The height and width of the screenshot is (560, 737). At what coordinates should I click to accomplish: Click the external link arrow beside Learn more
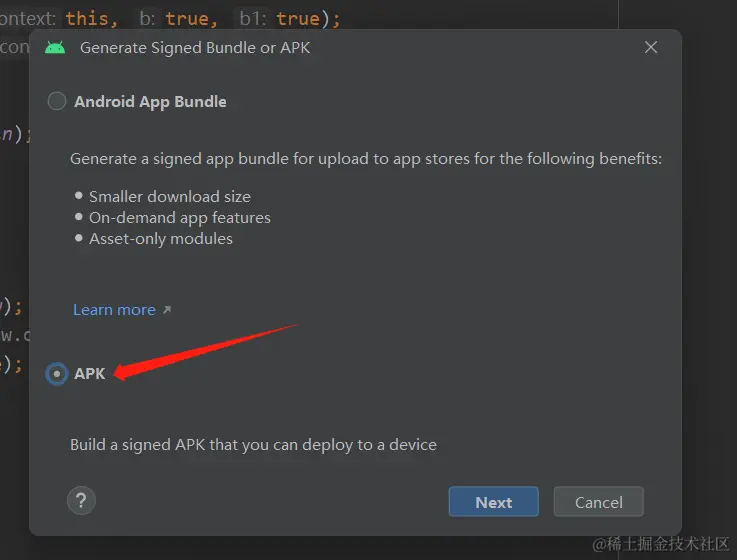[x=167, y=310]
